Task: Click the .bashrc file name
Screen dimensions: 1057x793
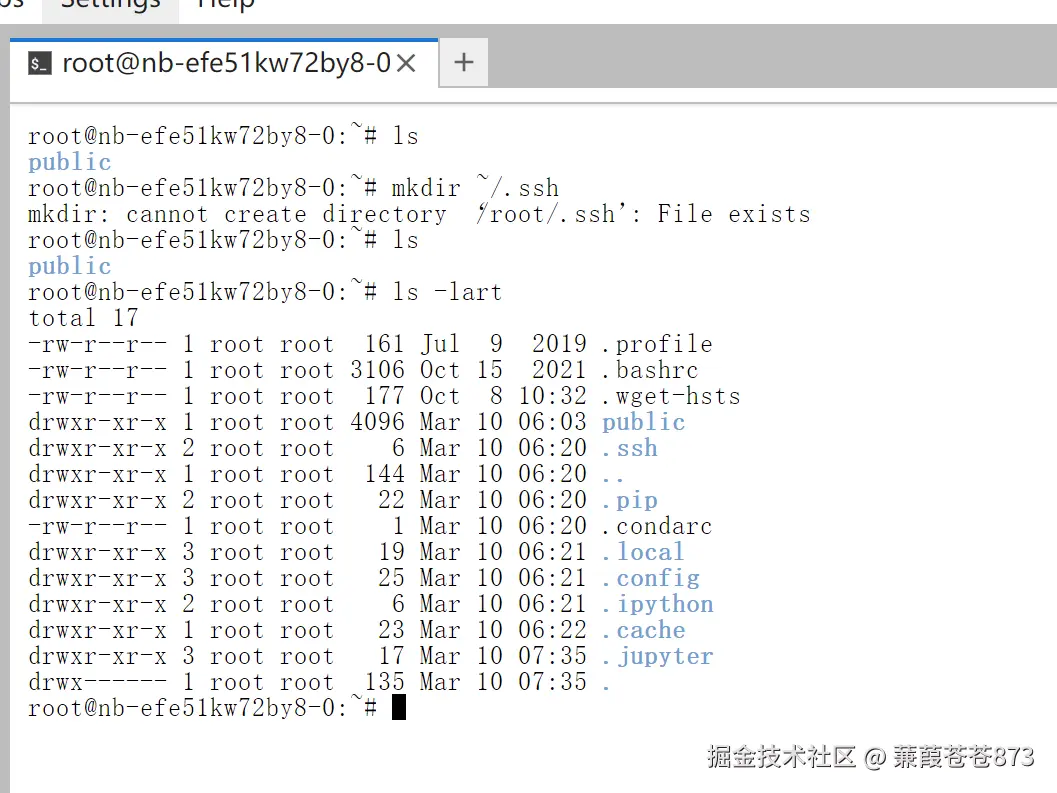Action: 651,370
